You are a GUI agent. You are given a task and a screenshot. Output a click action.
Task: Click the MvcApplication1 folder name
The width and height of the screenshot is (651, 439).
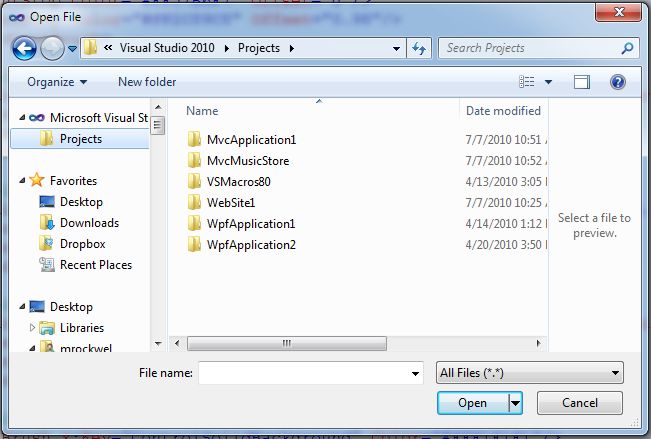252,140
